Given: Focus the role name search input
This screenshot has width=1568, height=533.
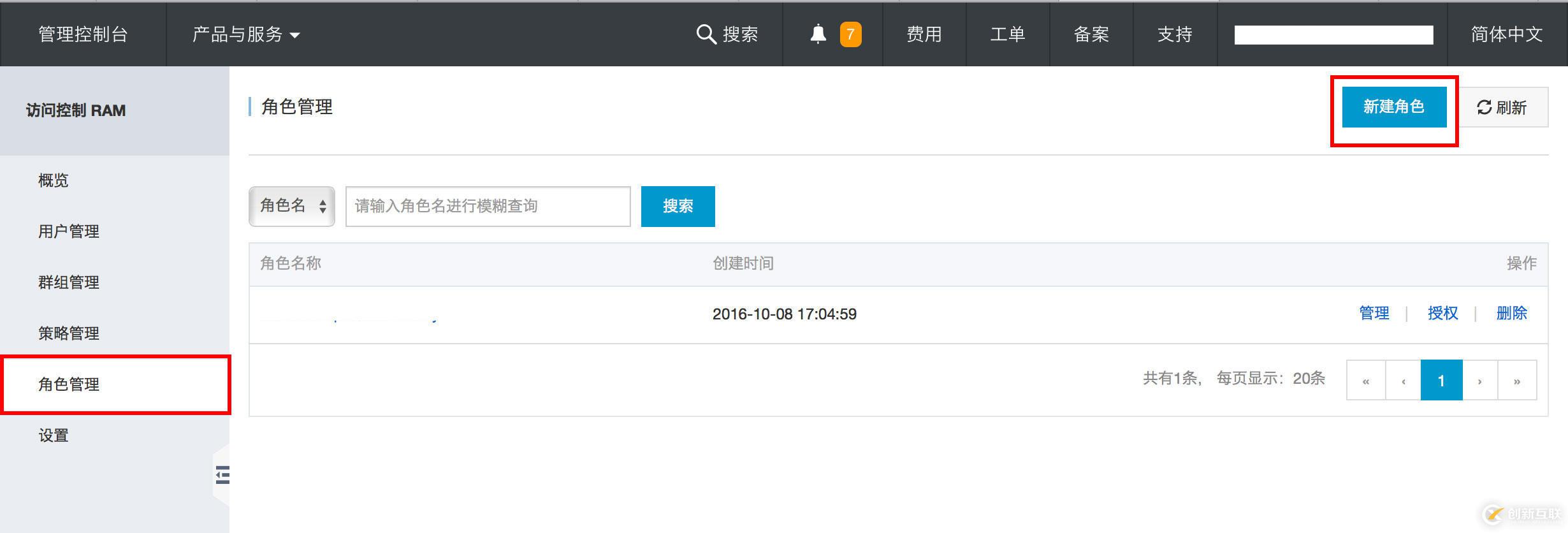Looking at the screenshot, I should 488,206.
